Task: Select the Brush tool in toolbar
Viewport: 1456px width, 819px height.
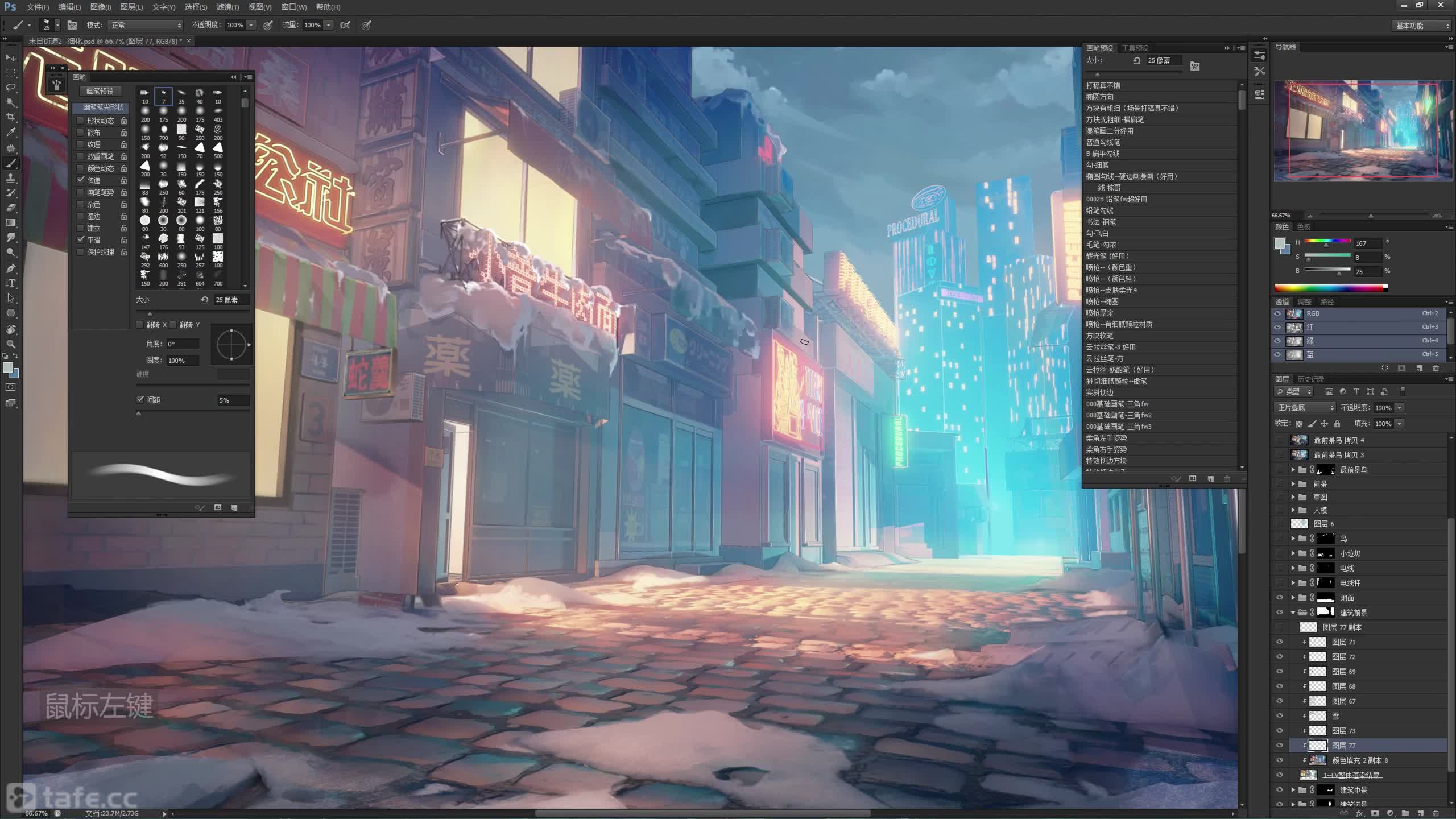Action: [11, 164]
